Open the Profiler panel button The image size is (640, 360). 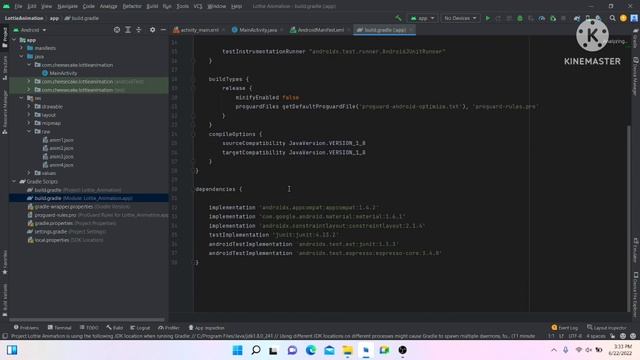pos(169,328)
